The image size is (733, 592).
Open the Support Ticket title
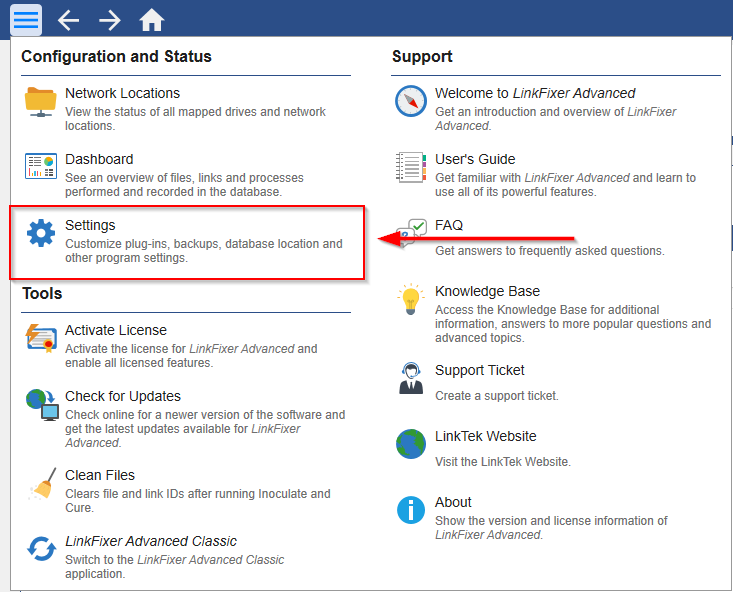(480, 370)
